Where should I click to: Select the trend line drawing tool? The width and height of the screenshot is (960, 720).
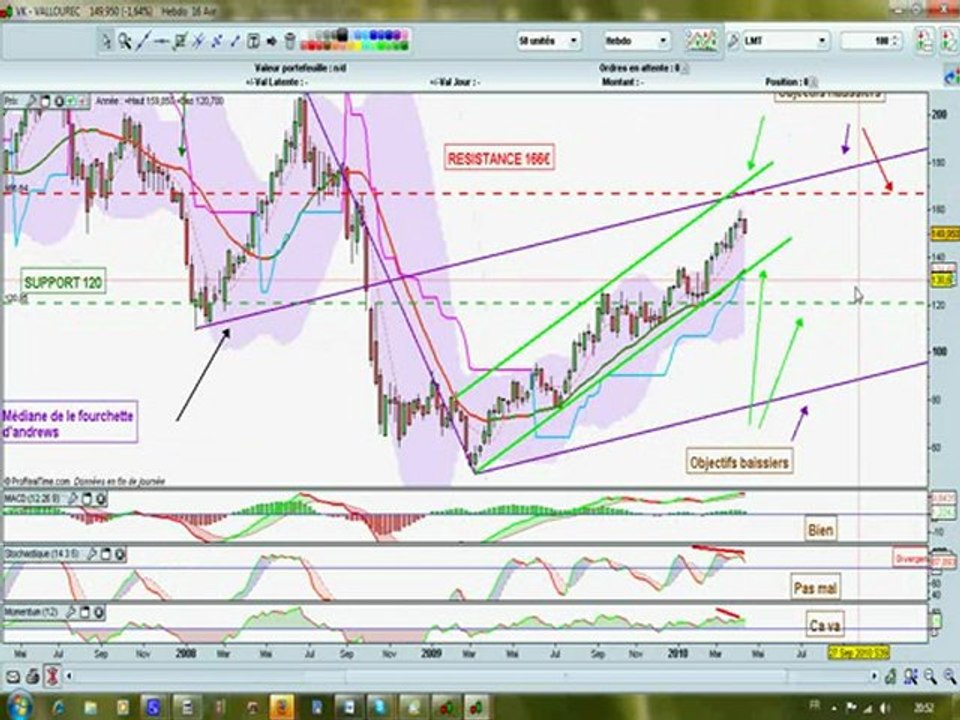[143, 41]
